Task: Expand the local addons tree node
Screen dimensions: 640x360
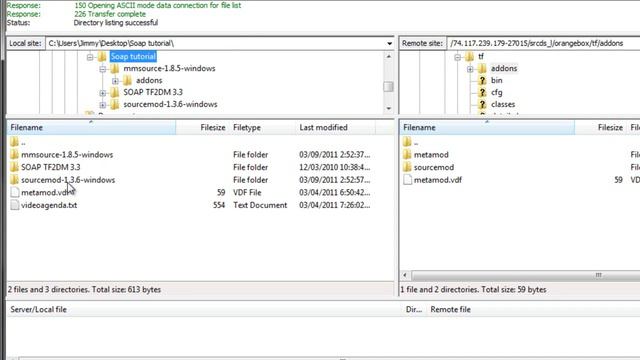Action: (x=116, y=81)
